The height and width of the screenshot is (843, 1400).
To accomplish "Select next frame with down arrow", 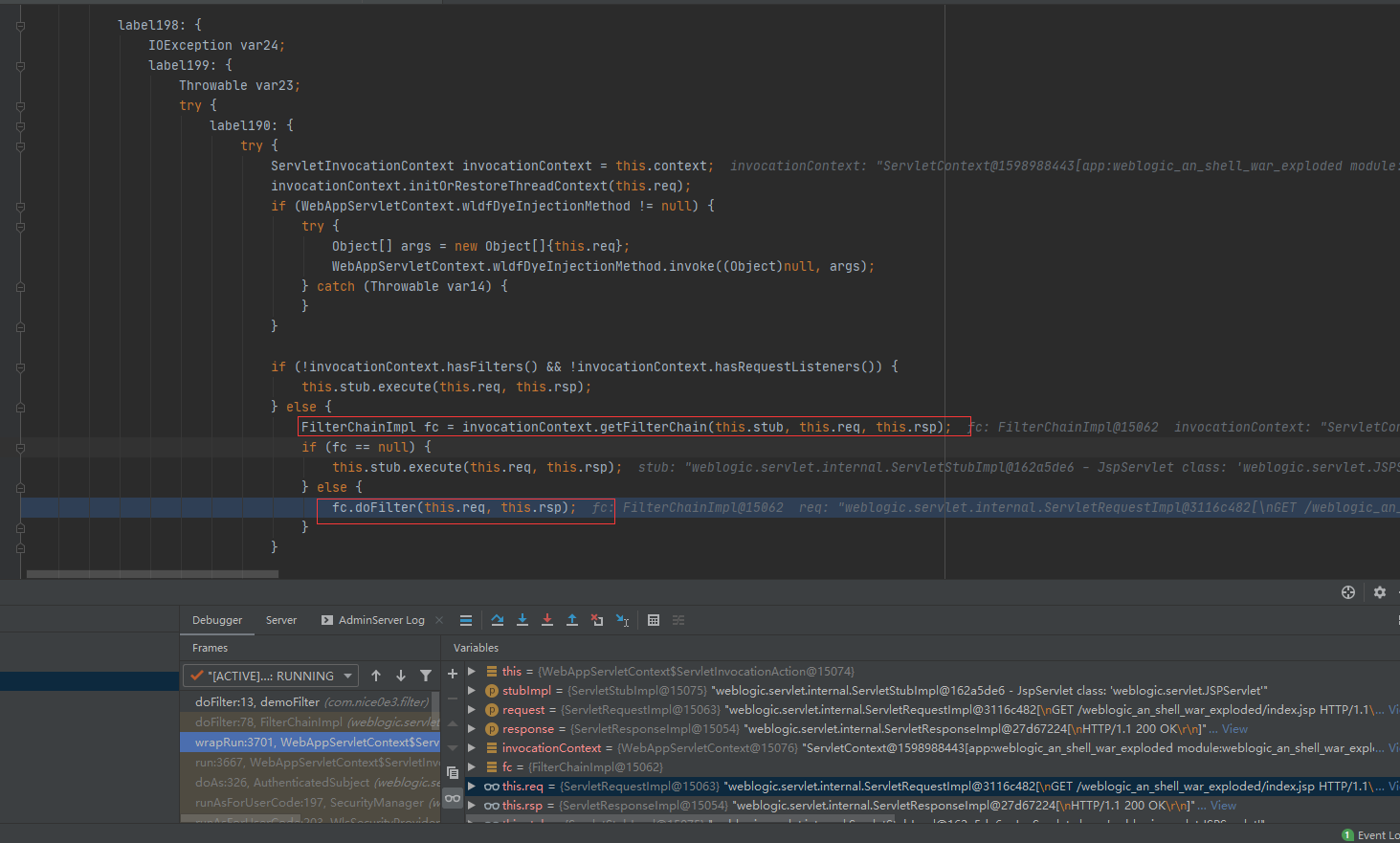I will pos(401,676).
